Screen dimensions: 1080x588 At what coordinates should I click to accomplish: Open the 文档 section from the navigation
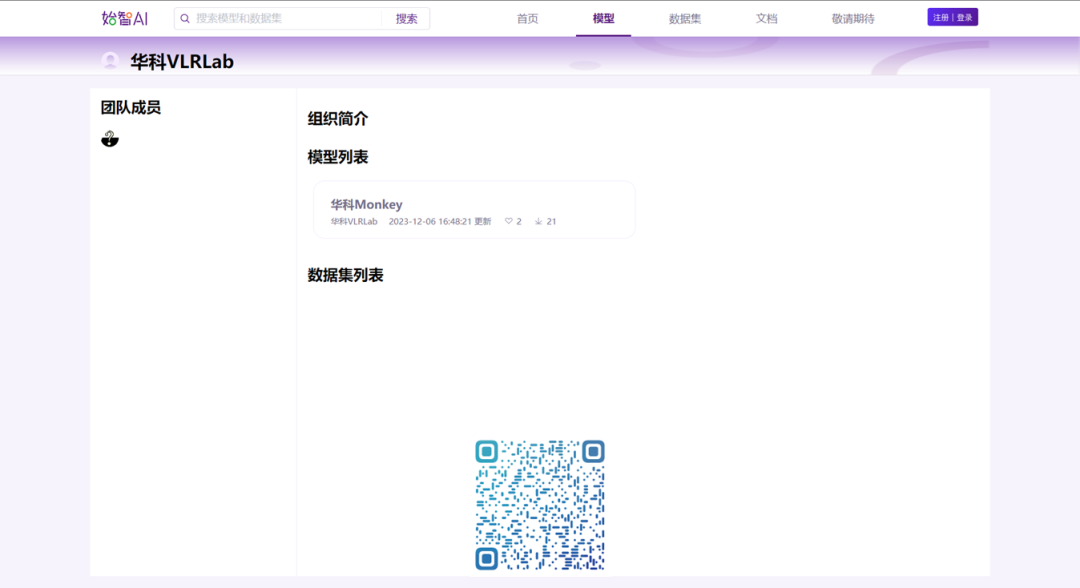pyautogui.click(x=765, y=17)
